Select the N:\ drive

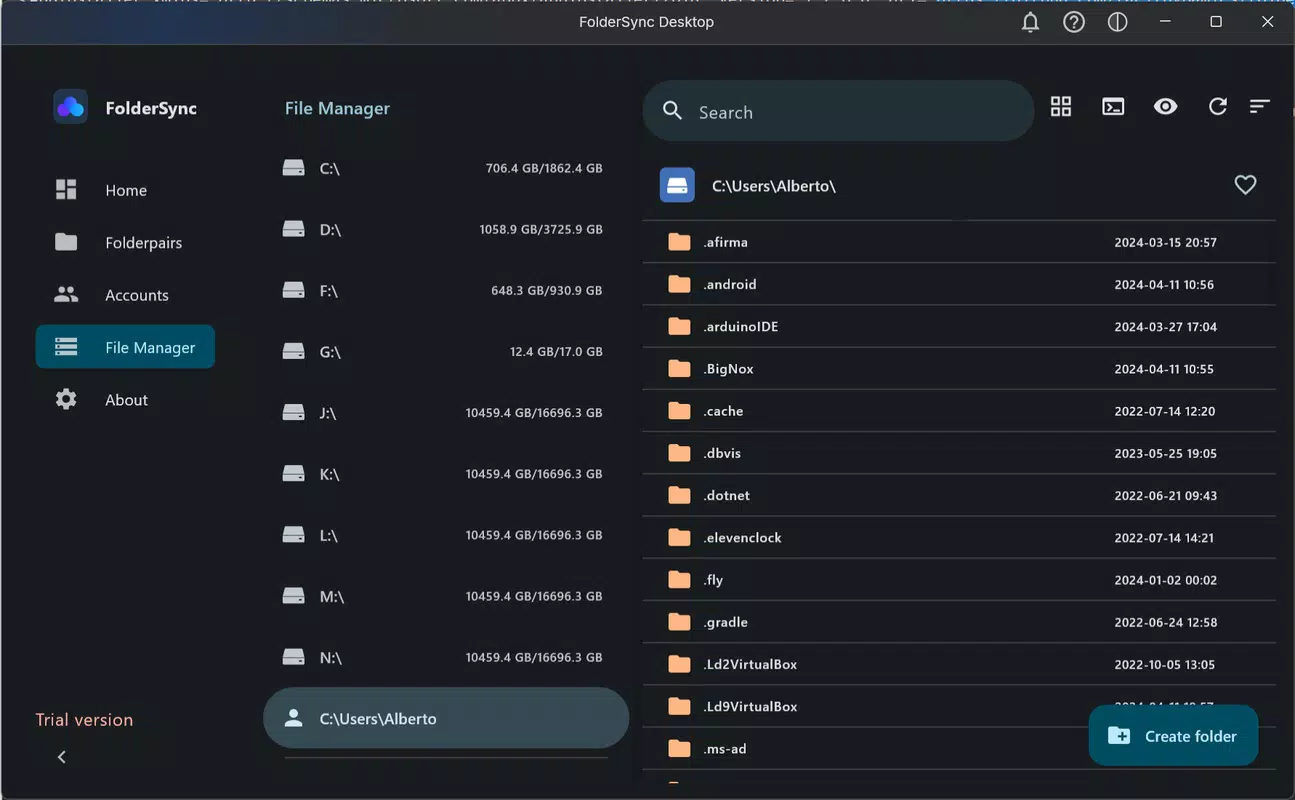pyautogui.click(x=445, y=657)
